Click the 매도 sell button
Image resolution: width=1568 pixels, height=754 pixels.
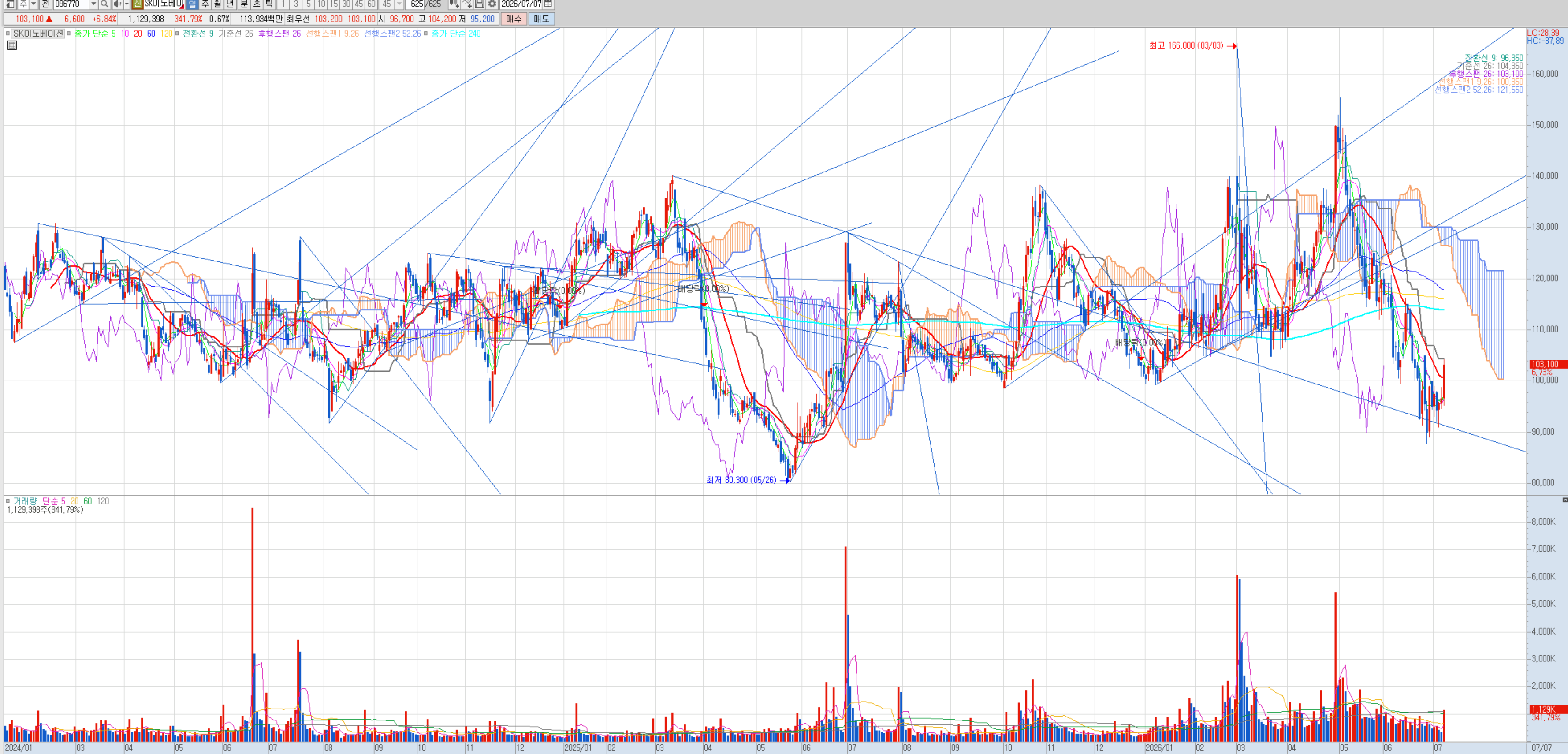(x=541, y=19)
